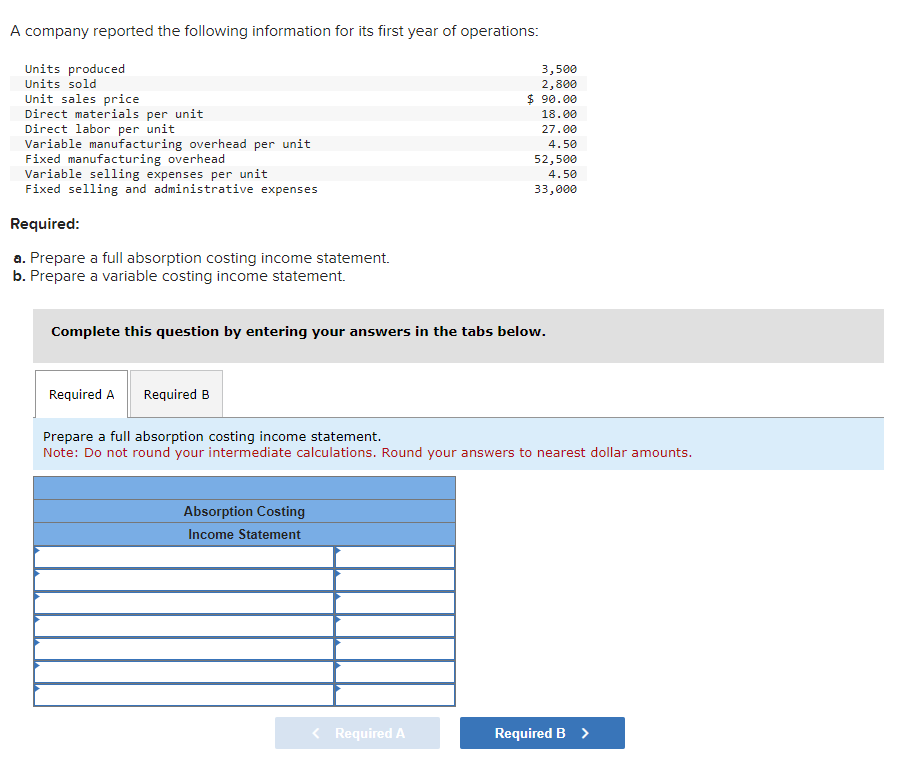Viewport: 909px width, 765px height.
Task: Select fourth row label cell in income statement
Action: [184, 626]
